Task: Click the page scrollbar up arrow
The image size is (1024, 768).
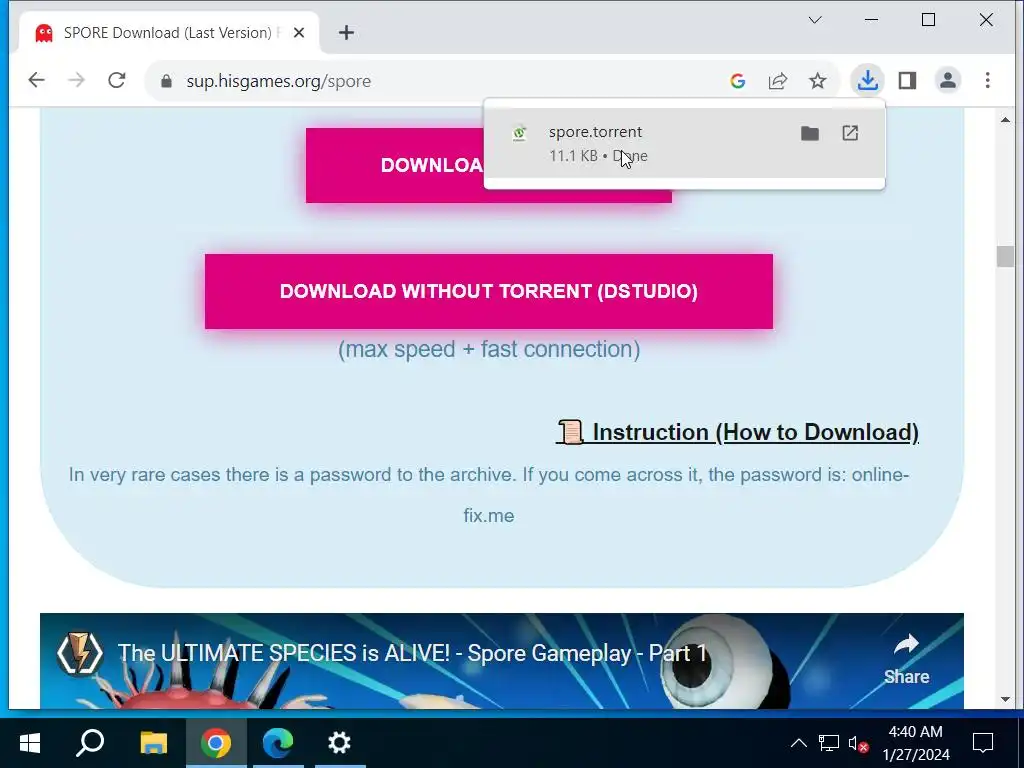Action: [1005, 120]
